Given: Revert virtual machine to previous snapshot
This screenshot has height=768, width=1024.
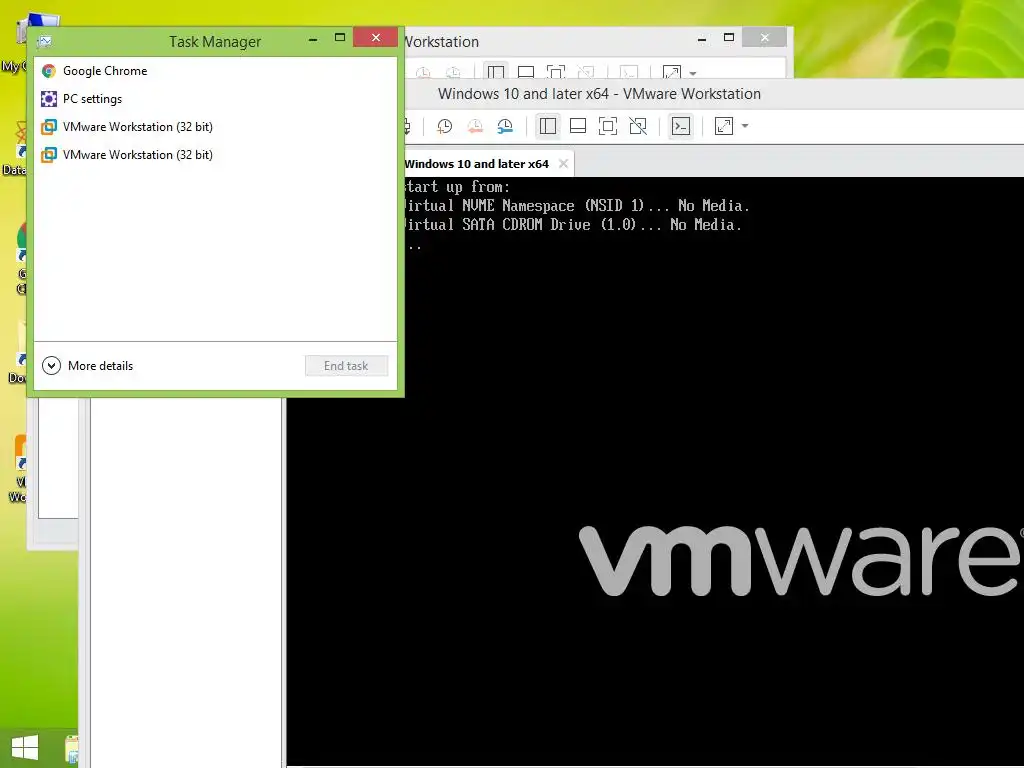Looking at the screenshot, I should click(475, 126).
